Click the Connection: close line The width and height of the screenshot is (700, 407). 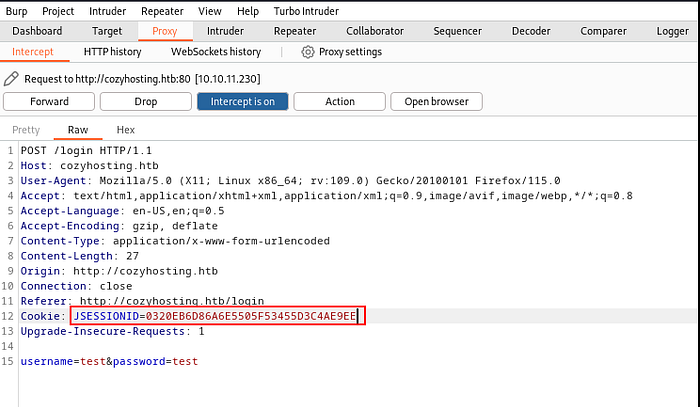76,286
